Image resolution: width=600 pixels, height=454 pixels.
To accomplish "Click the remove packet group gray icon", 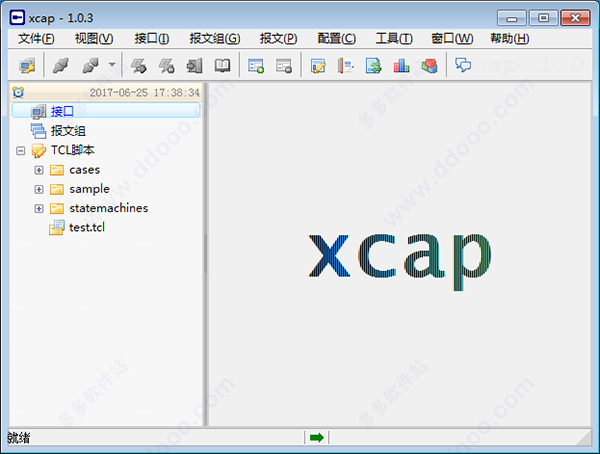I will click(x=284, y=65).
